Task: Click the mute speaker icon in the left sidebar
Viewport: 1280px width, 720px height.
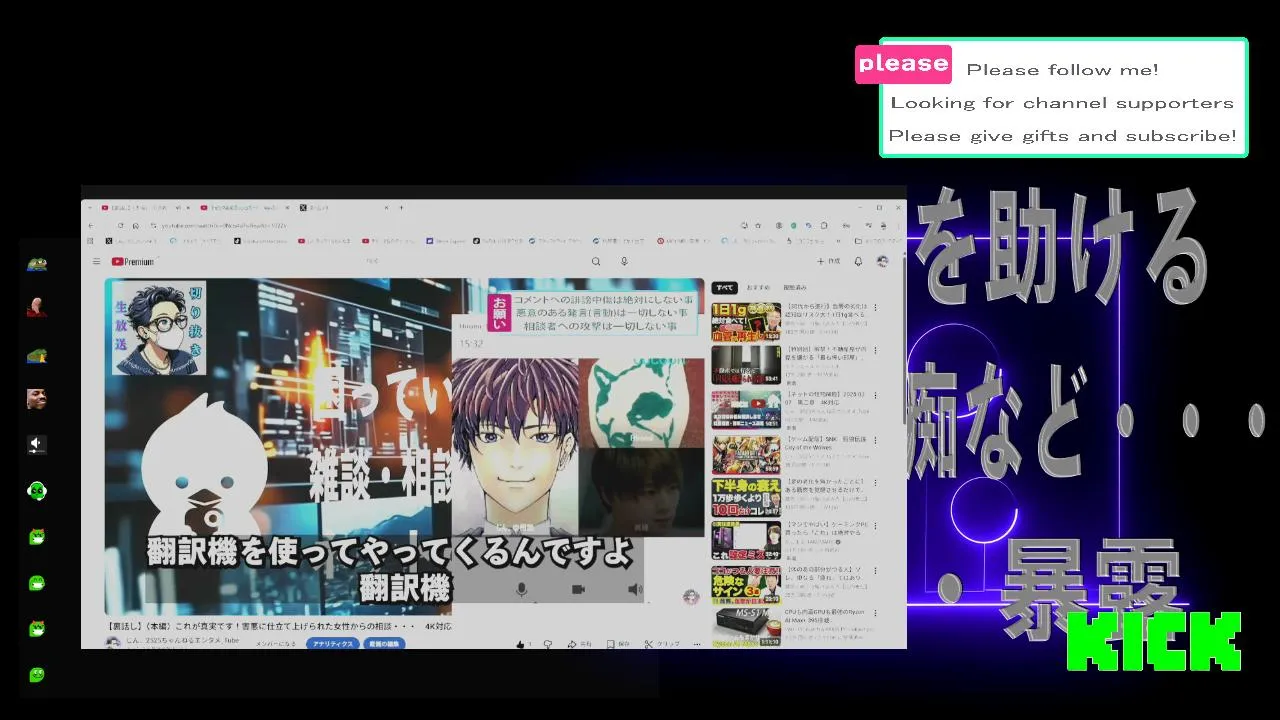Action: pyautogui.click(x=37, y=444)
